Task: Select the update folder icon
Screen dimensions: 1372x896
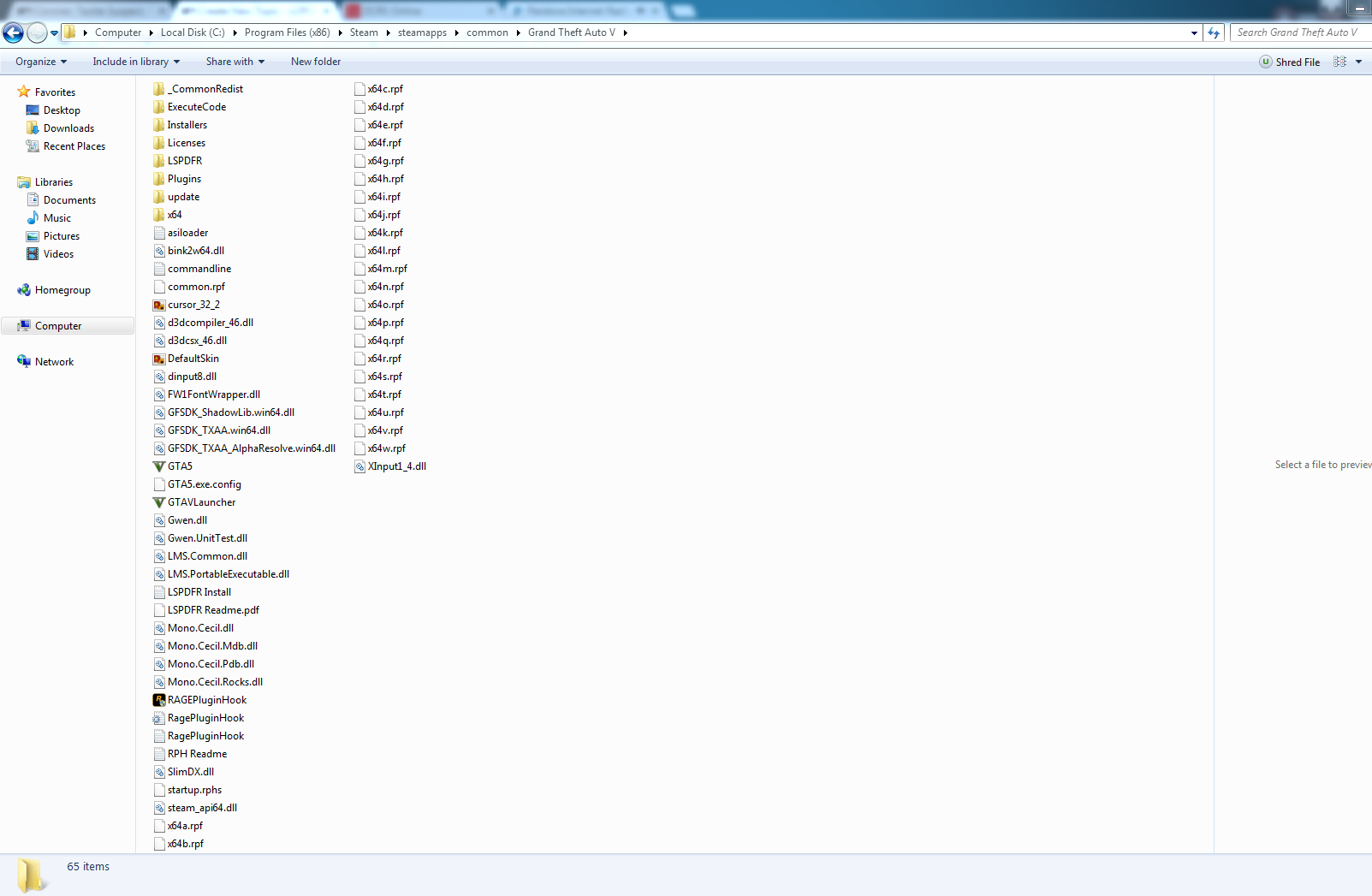Action: [x=159, y=197]
